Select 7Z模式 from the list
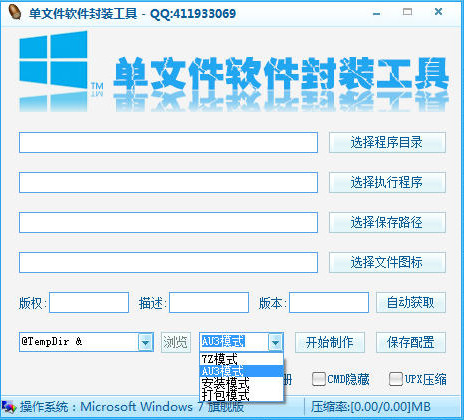464x420 pixels. (x=241, y=359)
